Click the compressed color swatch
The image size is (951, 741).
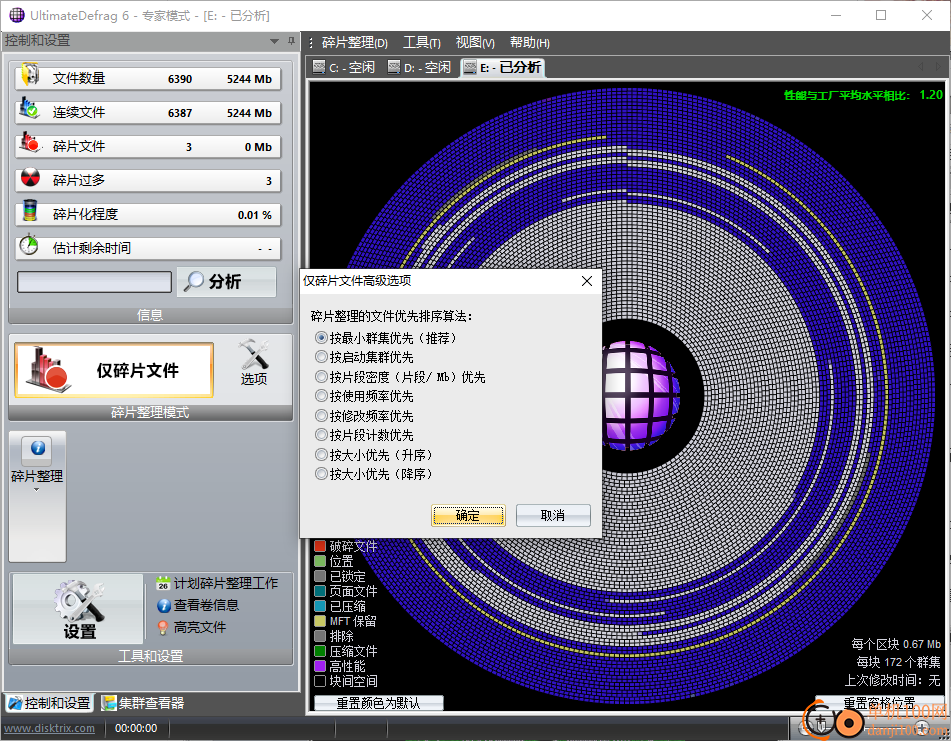click(320, 606)
